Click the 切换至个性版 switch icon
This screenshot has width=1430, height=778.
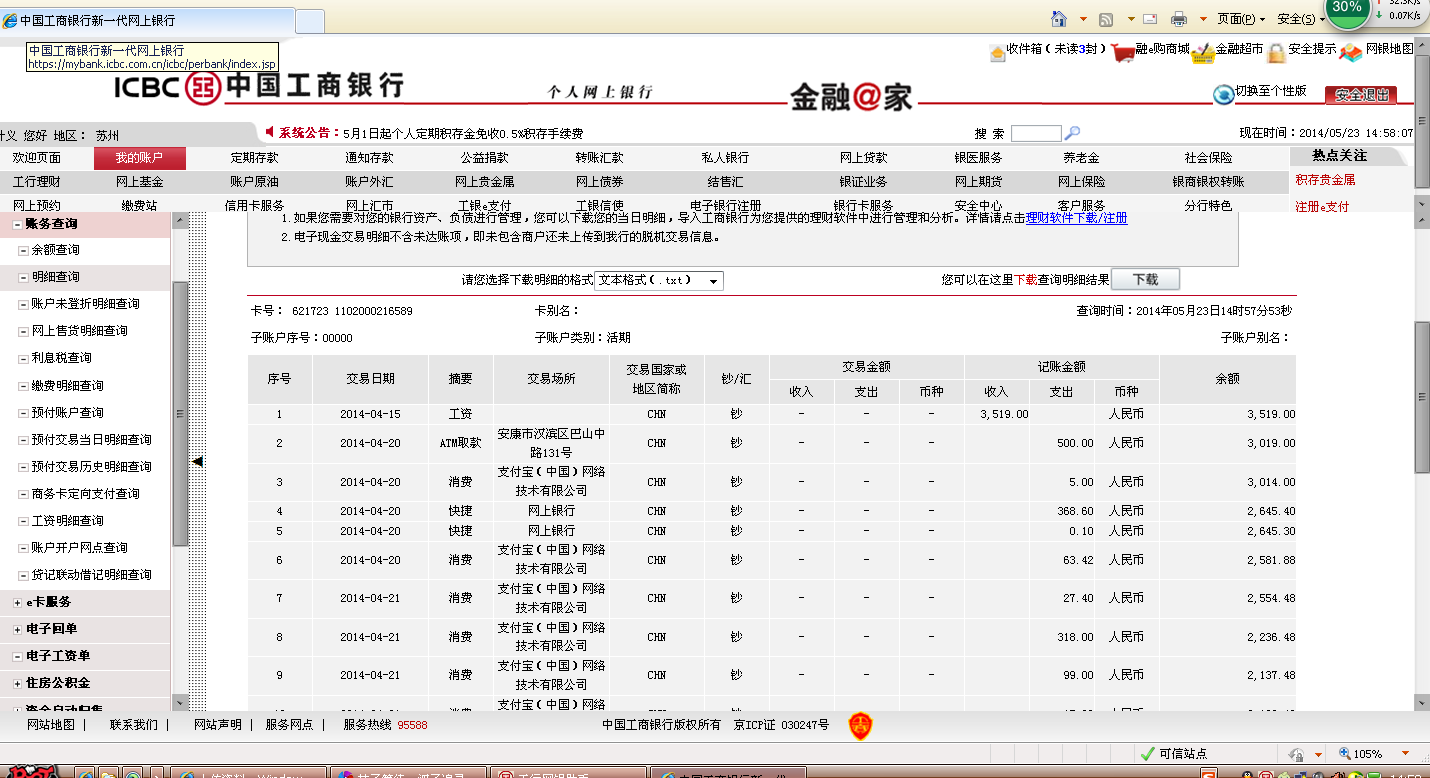[1223, 94]
